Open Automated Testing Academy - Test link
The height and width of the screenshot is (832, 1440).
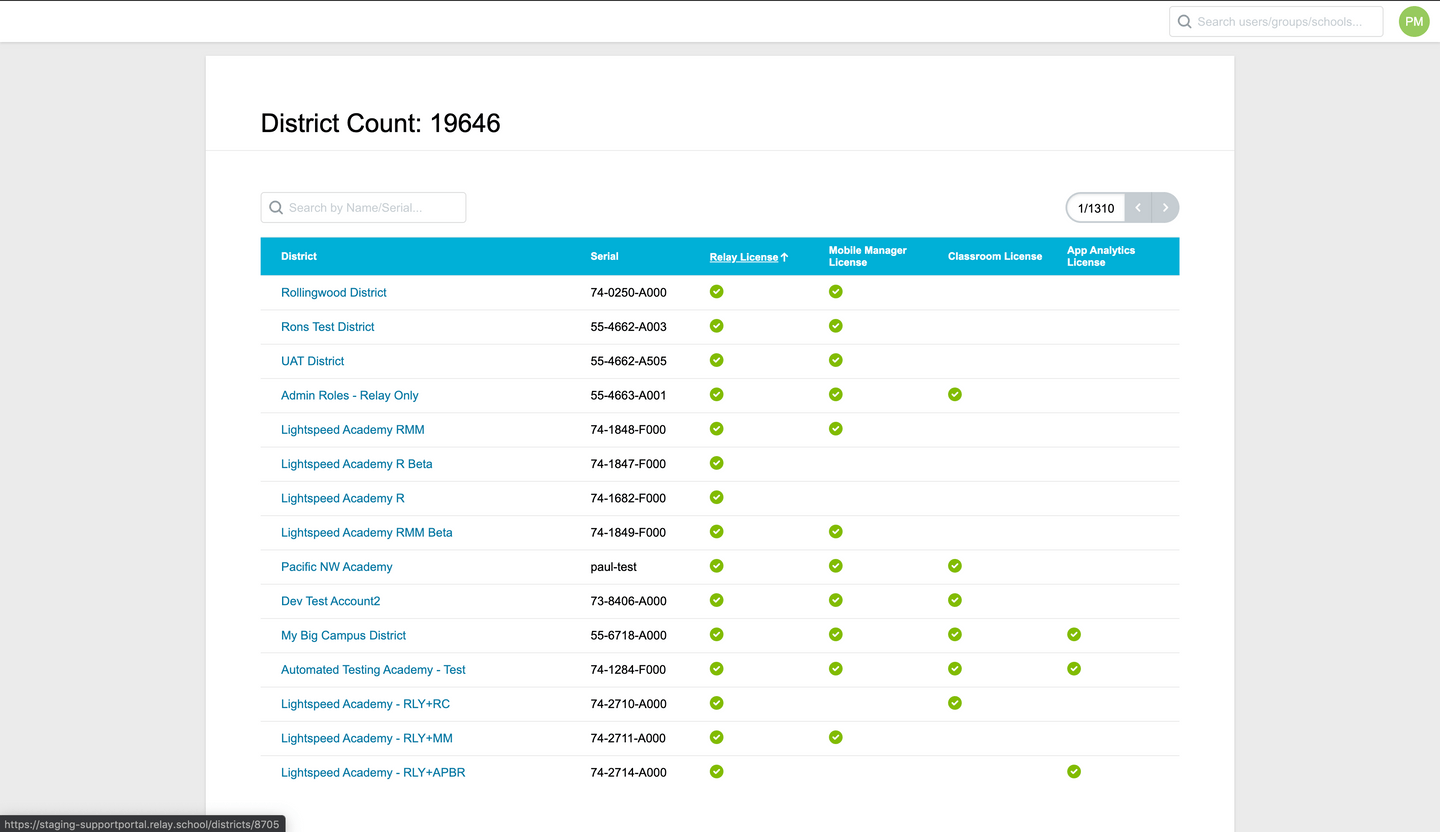pyautogui.click(x=373, y=669)
